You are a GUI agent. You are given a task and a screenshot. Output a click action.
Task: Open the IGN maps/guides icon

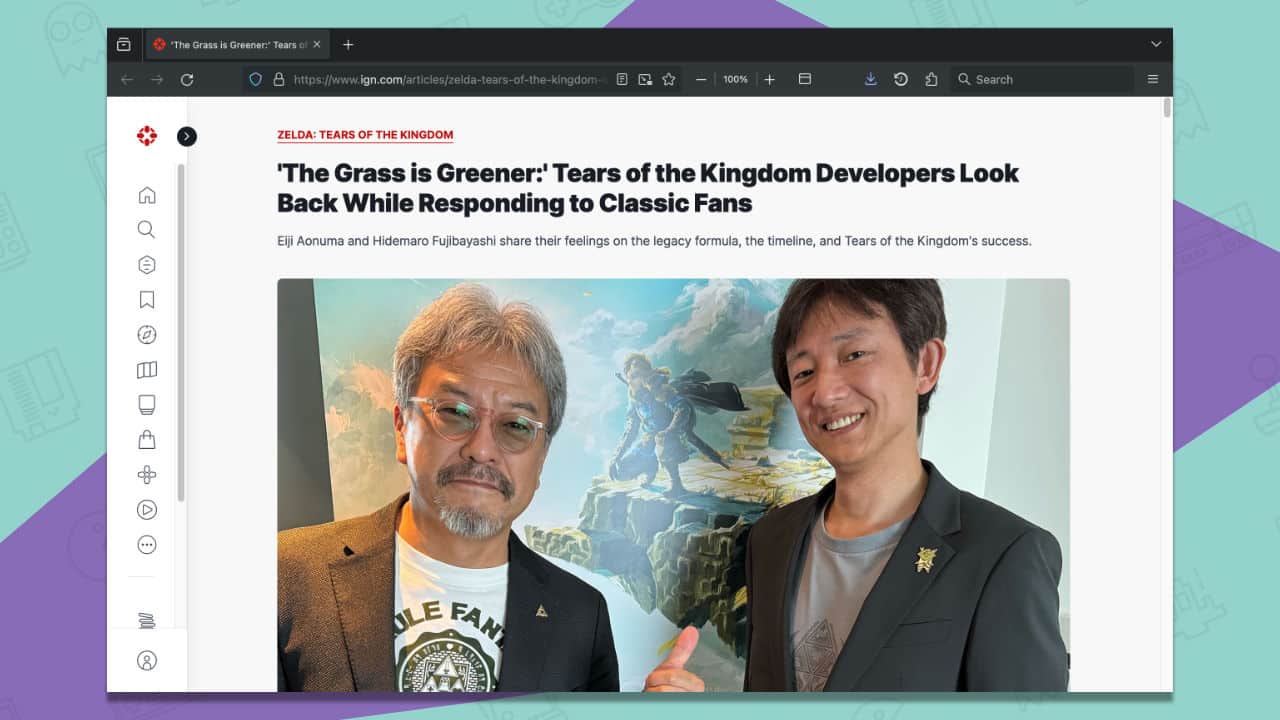click(147, 369)
